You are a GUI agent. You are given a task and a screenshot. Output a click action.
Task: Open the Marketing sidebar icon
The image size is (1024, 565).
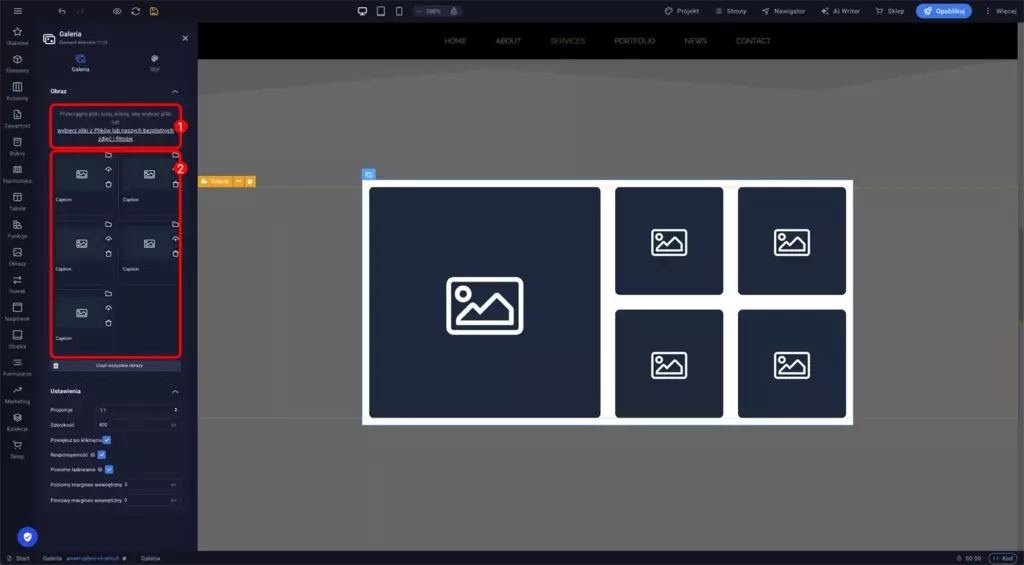coord(17,388)
